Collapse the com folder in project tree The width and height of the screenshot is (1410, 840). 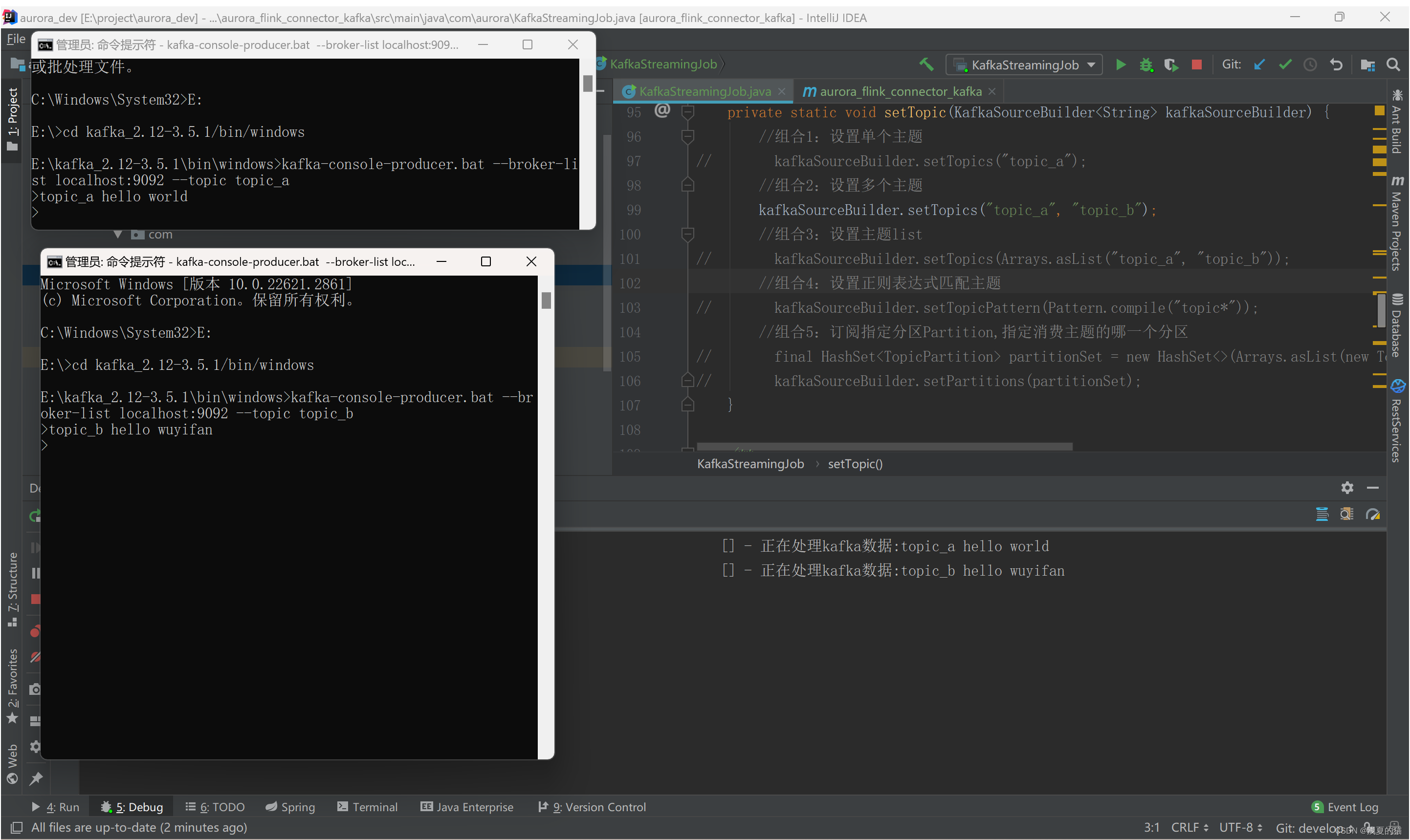(118, 235)
